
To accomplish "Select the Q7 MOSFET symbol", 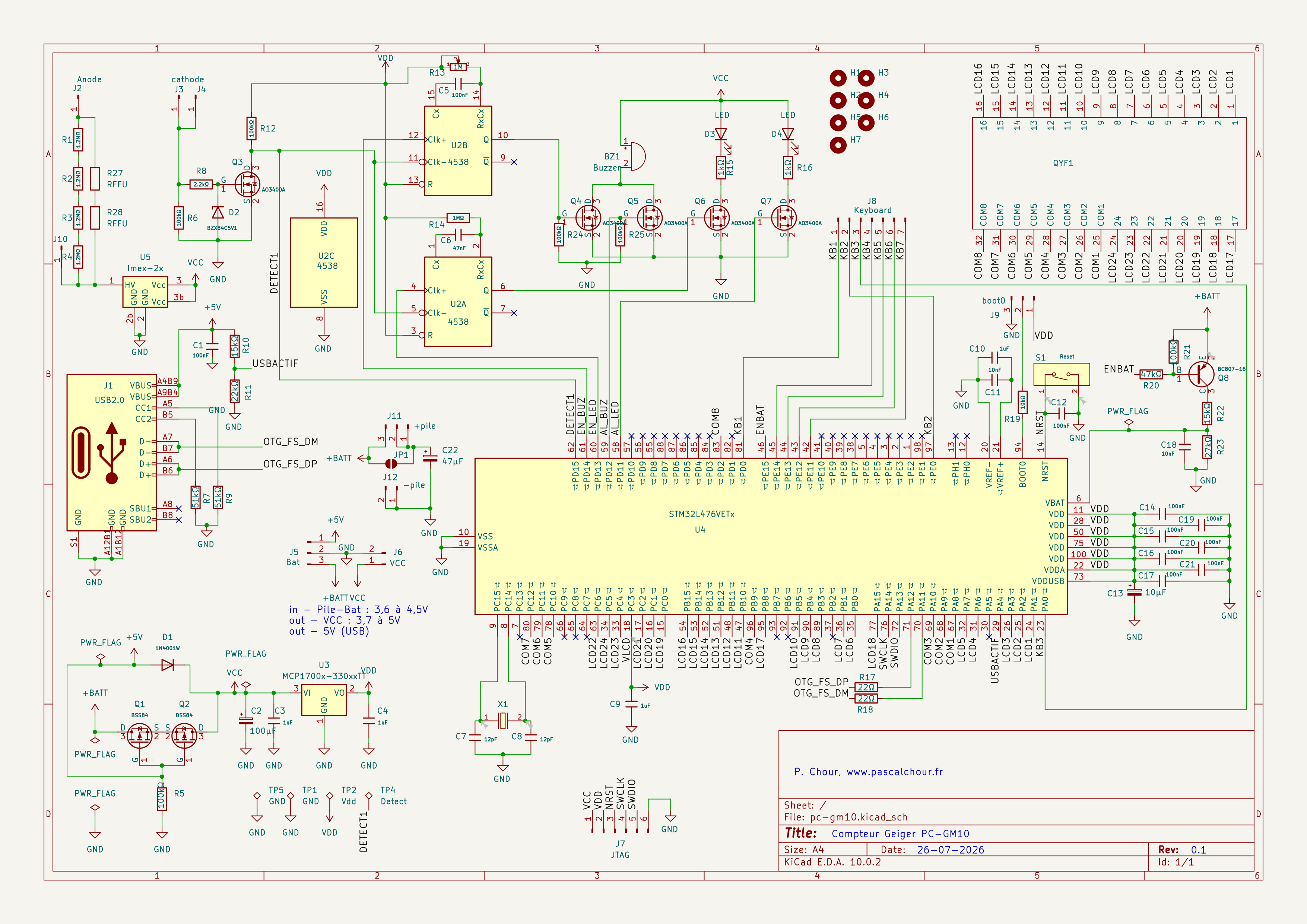I will [x=784, y=217].
